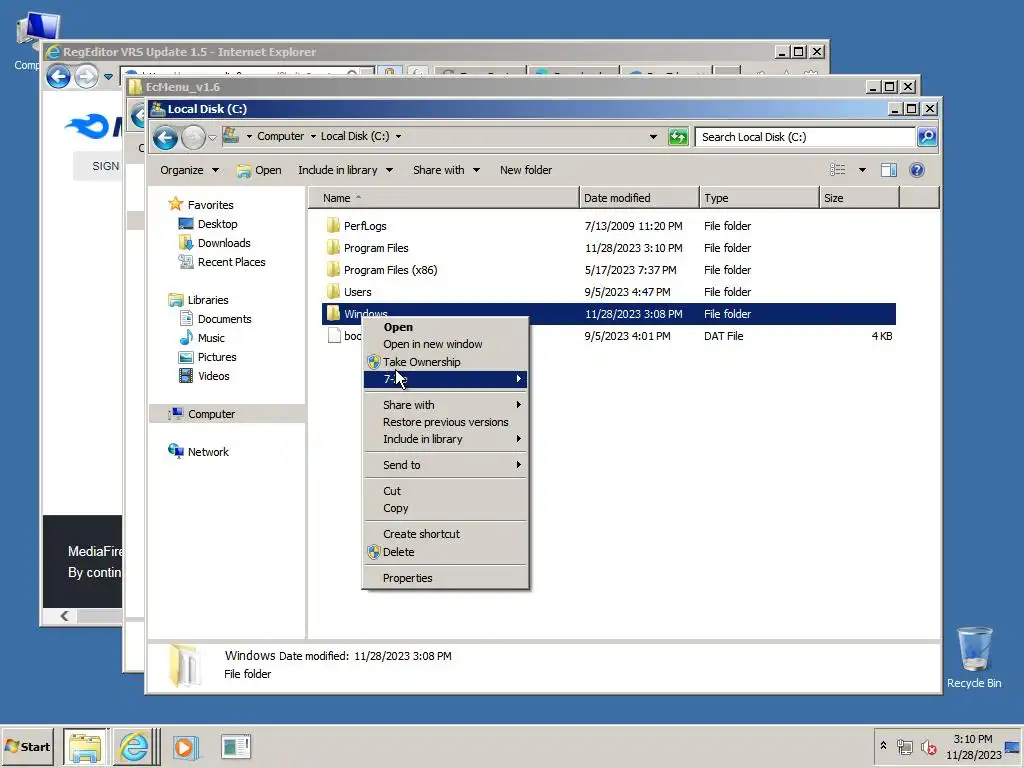Image resolution: width=1024 pixels, height=768 pixels.
Task: Click Internet Explorer taskbar icon
Action: 135,746
